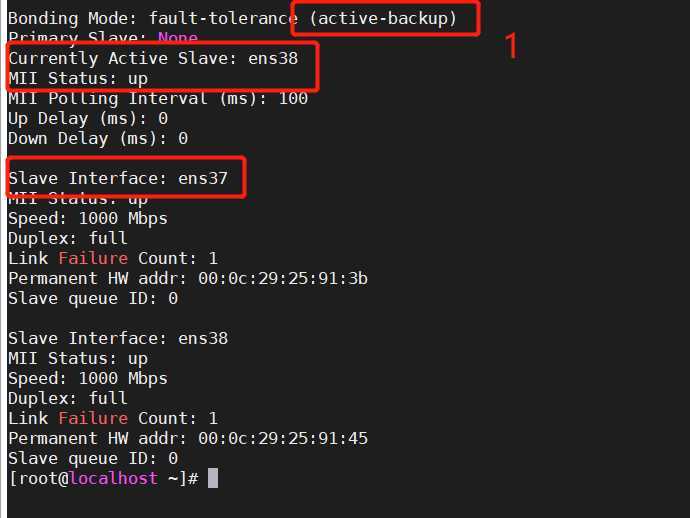
Task: Click the Slave Interface: ens37 line
Action: point(118,178)
